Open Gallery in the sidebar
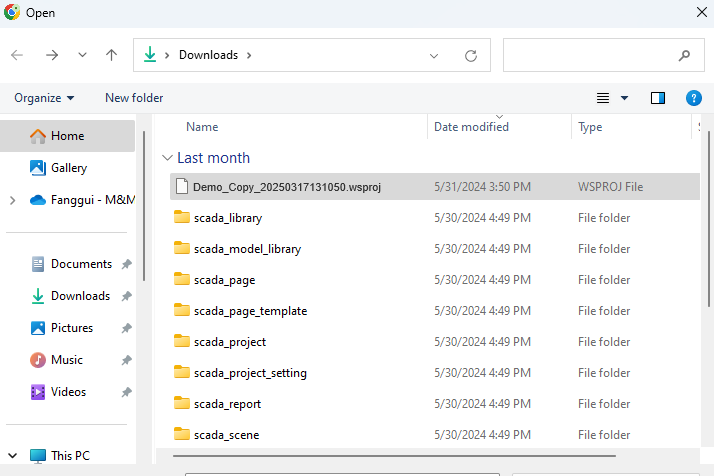 [69, 168]
